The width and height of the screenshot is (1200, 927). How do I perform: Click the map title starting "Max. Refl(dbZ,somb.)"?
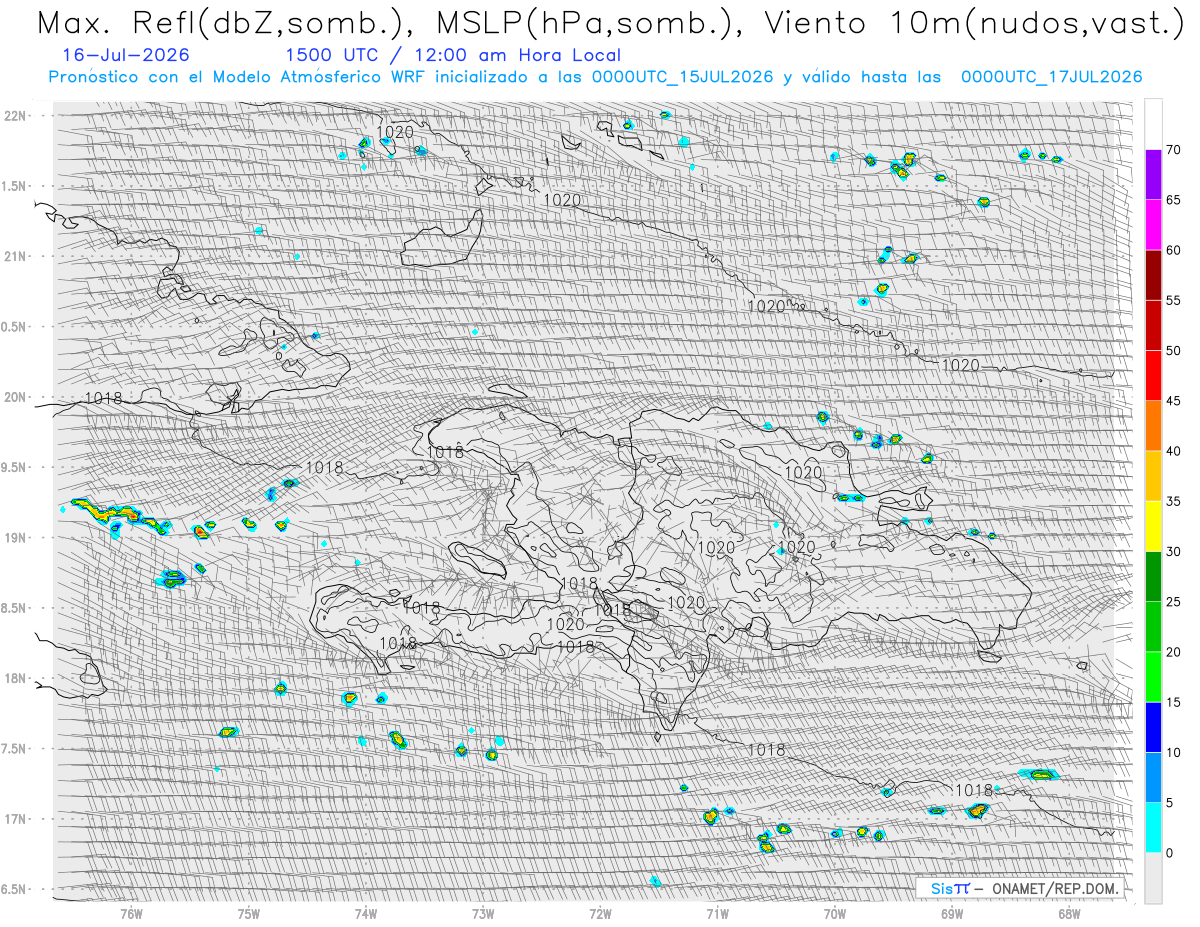pyautogui.click(x=610, y=23)
